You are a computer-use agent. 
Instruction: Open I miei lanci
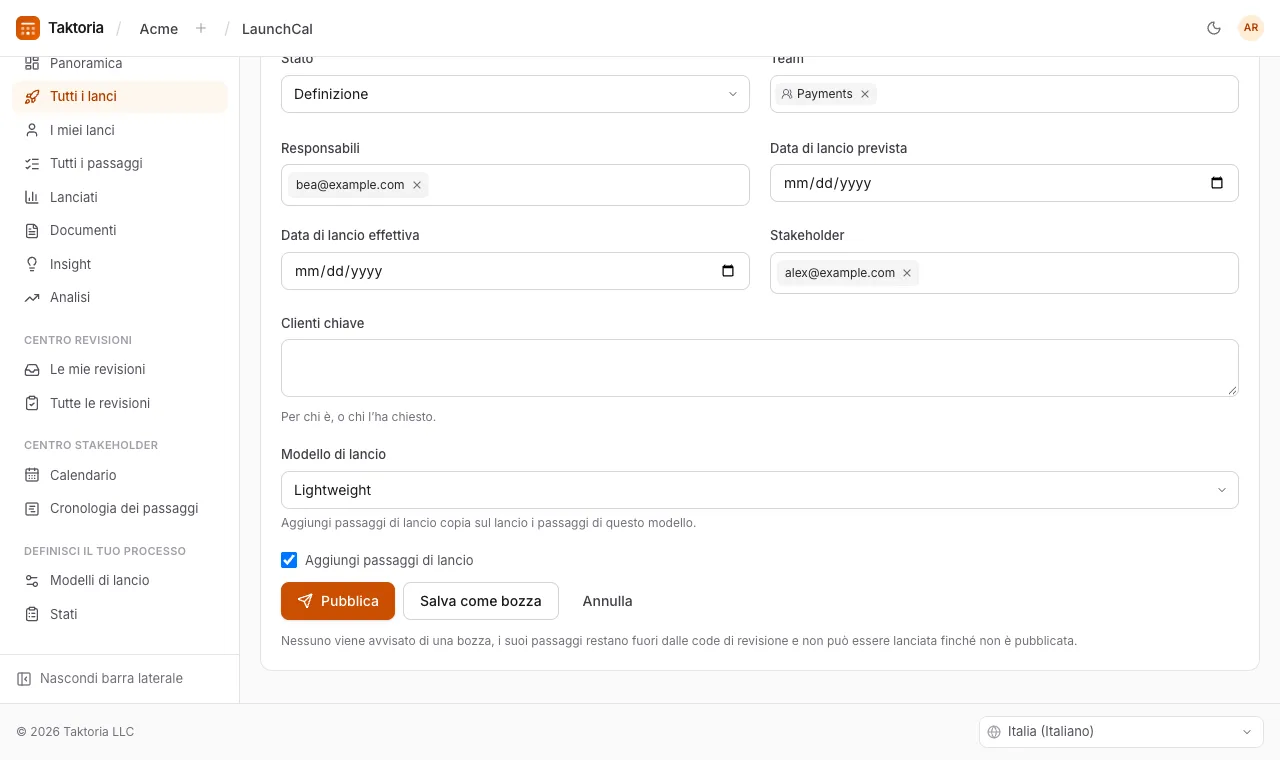120,130
